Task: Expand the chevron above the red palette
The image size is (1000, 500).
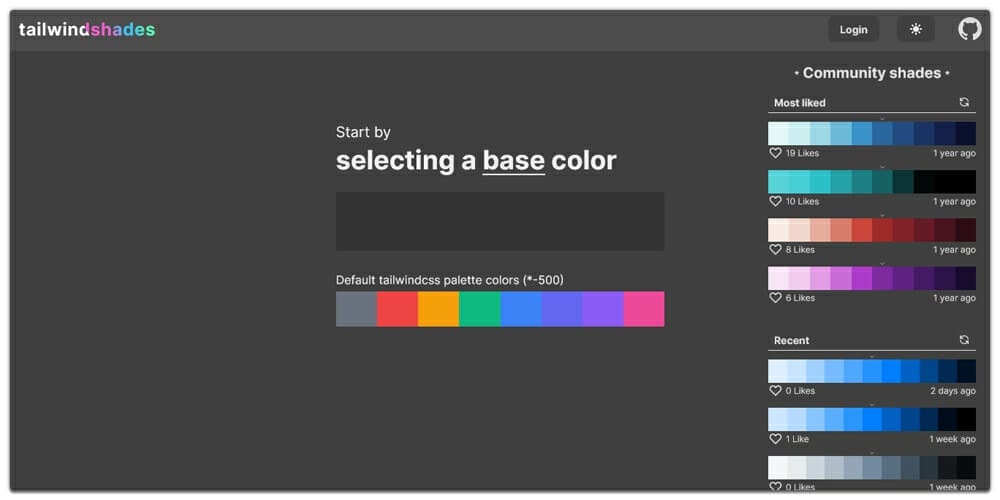Action: (882, 214)
